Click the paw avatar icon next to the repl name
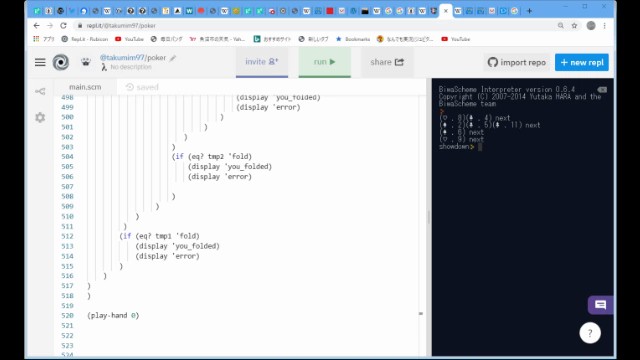Screen dimensions: 640x360 pyautogui.click(x=86, y=62)
